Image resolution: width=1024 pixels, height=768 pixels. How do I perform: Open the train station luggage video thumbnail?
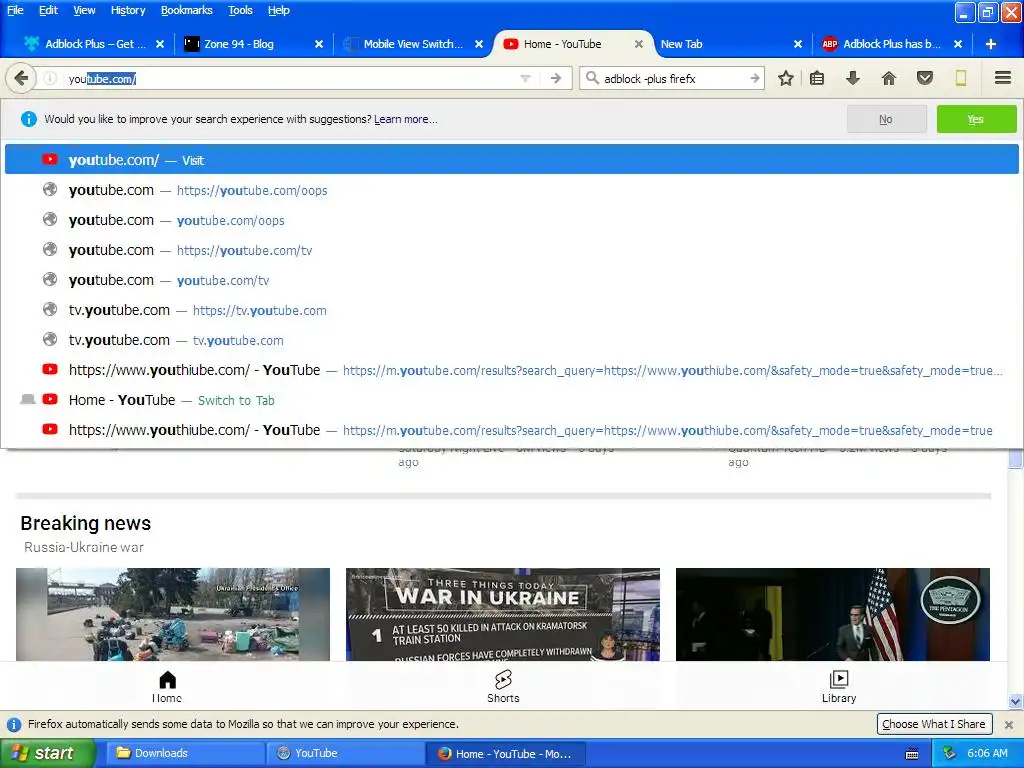tap(173, 615)
